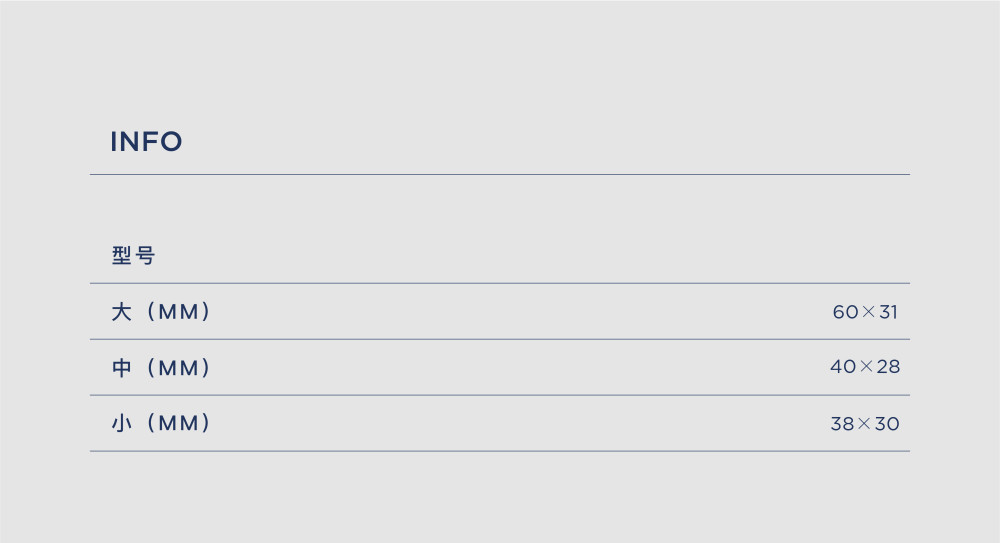This screenshot has width=1000, height=543.
Task: Click the 小（MM）row label
Action: pos(161,423)
